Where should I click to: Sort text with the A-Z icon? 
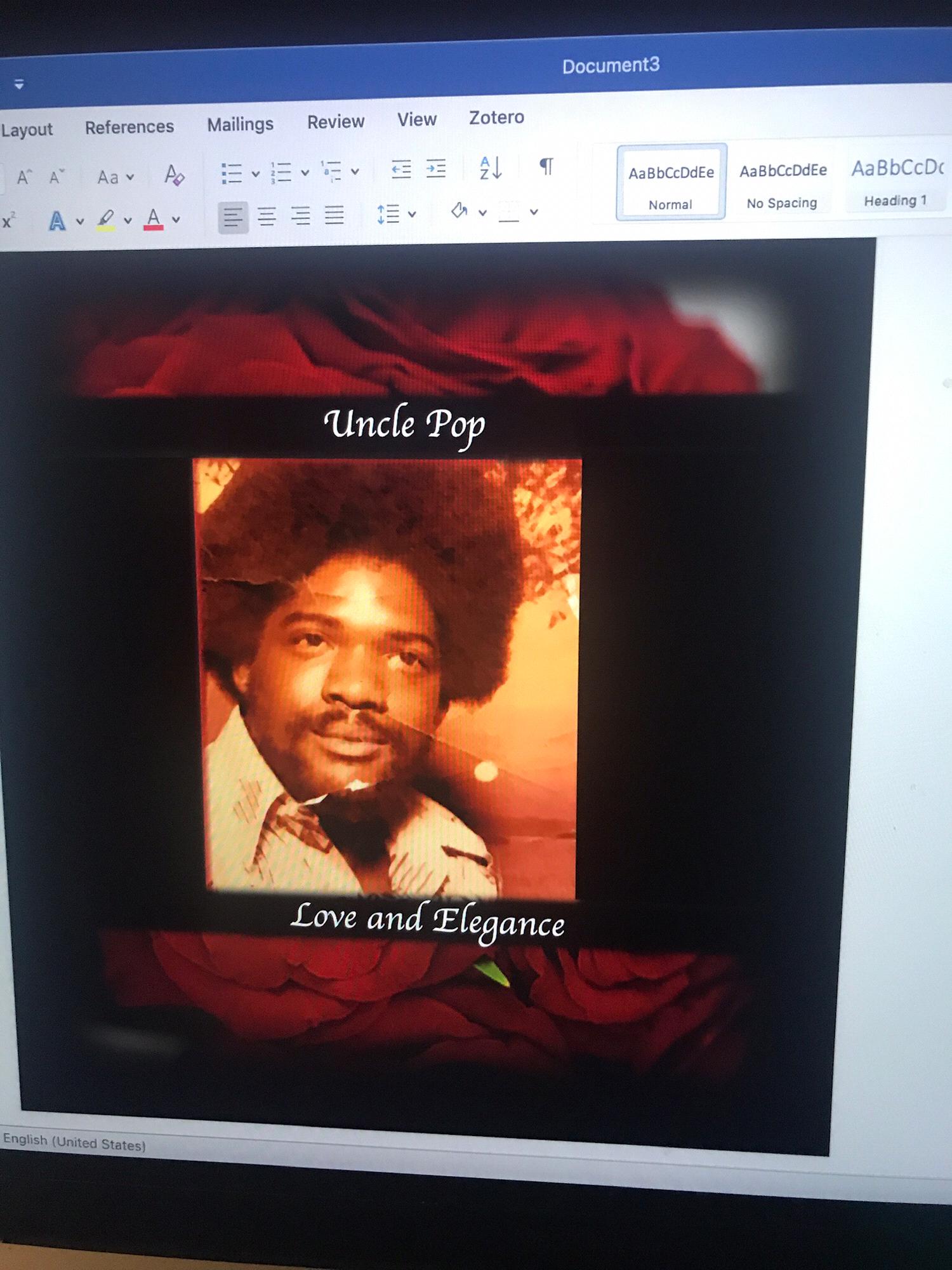491,168
